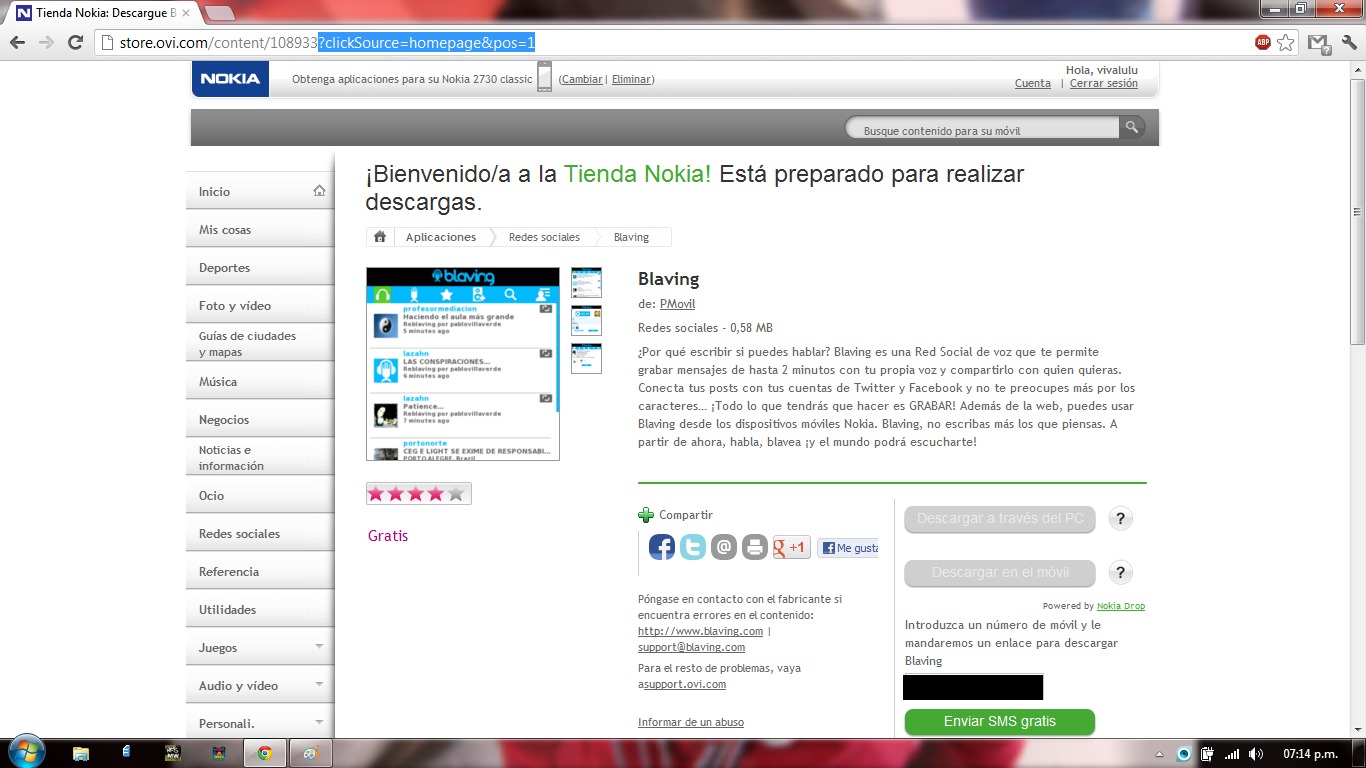Select the Foto y vídeo category

point(260,305)
